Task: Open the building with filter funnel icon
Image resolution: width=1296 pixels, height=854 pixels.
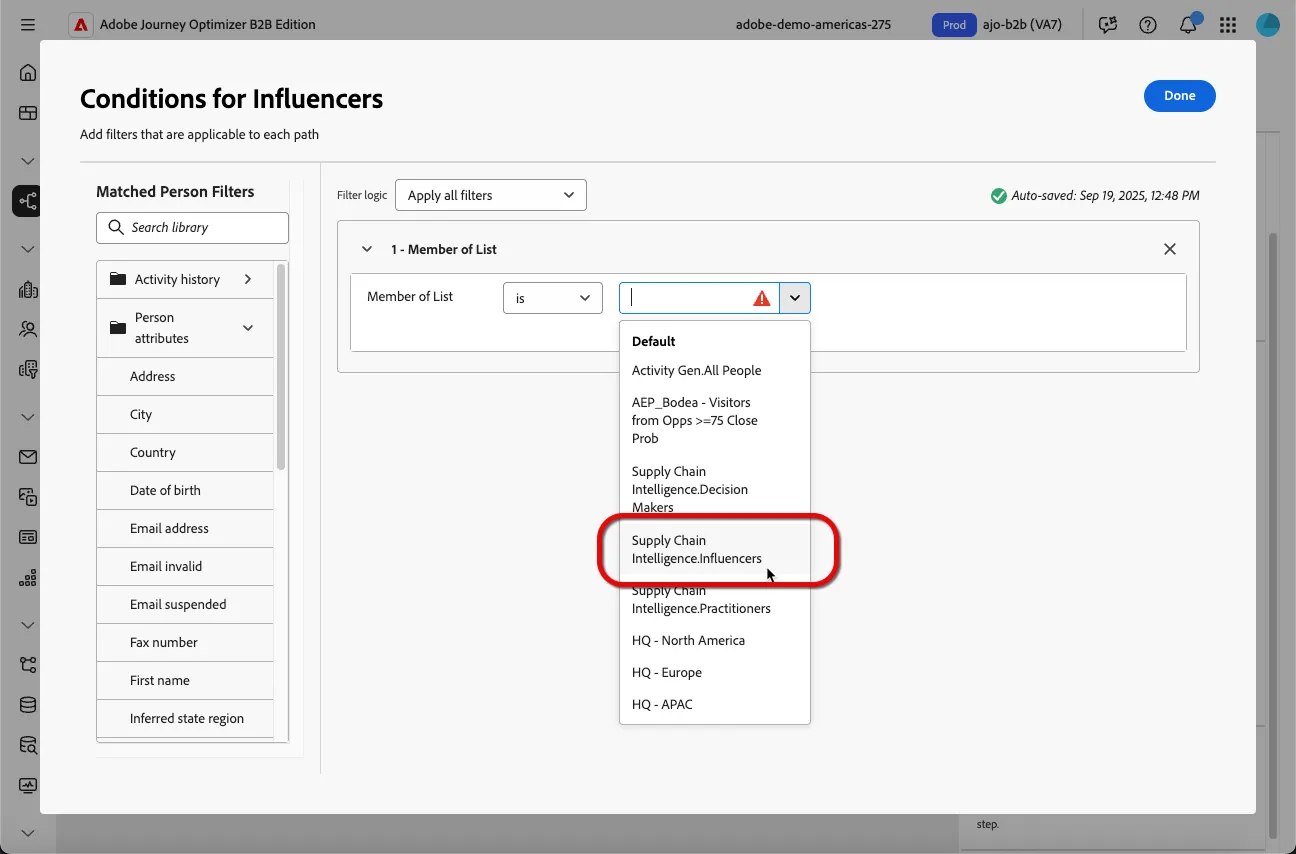Action: (28, 369)
